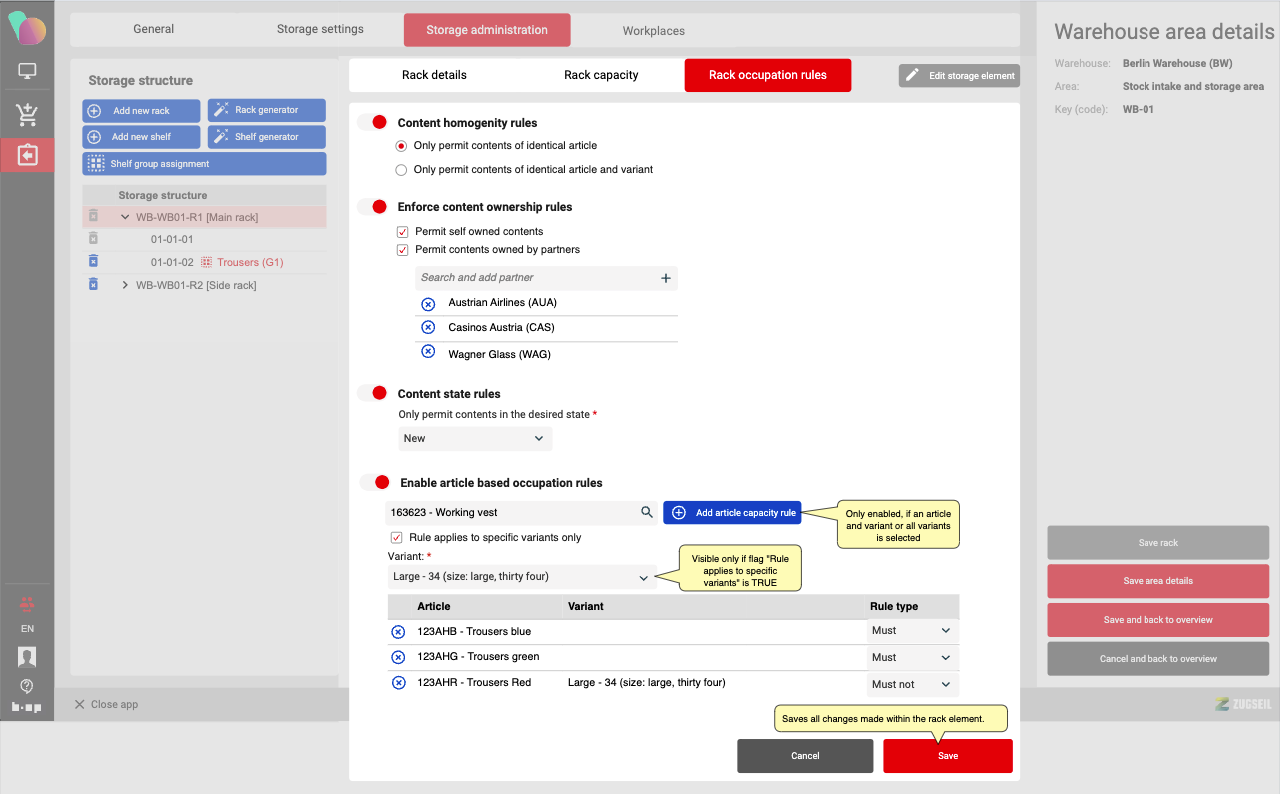Image resolution: width=1280 pixels, height=794 pixels.
Task: Uncheck 'Rule applies to specific variants only'
Action: click(396, 538)
